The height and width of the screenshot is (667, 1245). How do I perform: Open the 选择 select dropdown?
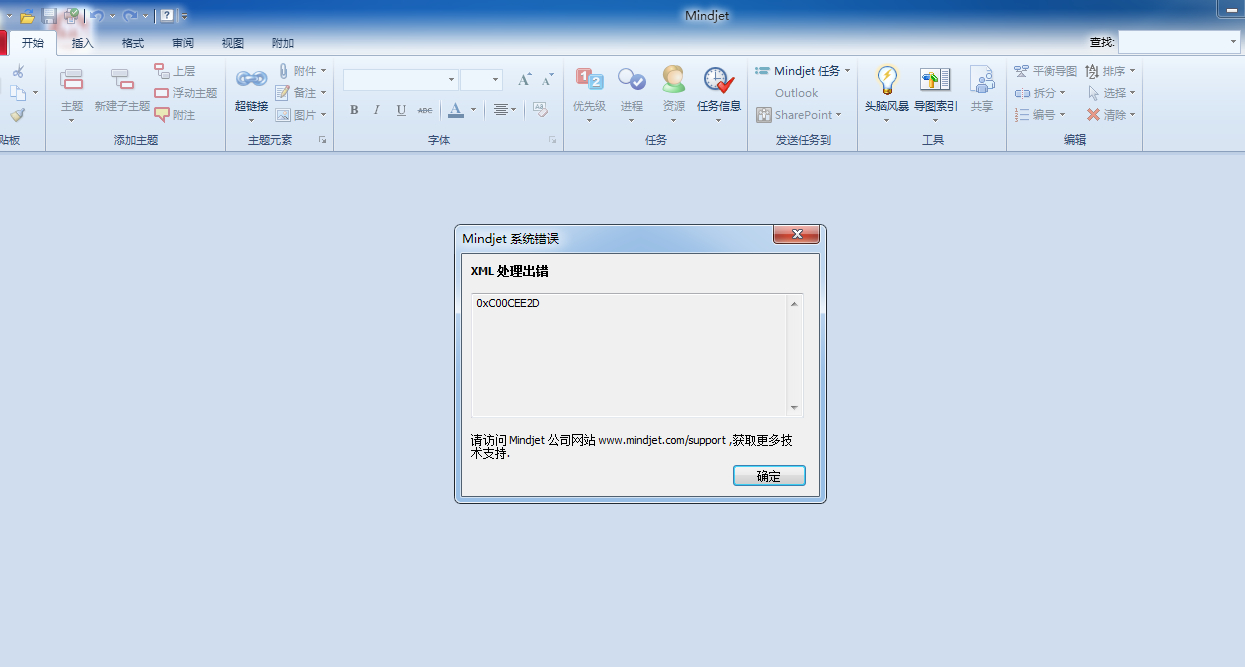click(1110, 93)
